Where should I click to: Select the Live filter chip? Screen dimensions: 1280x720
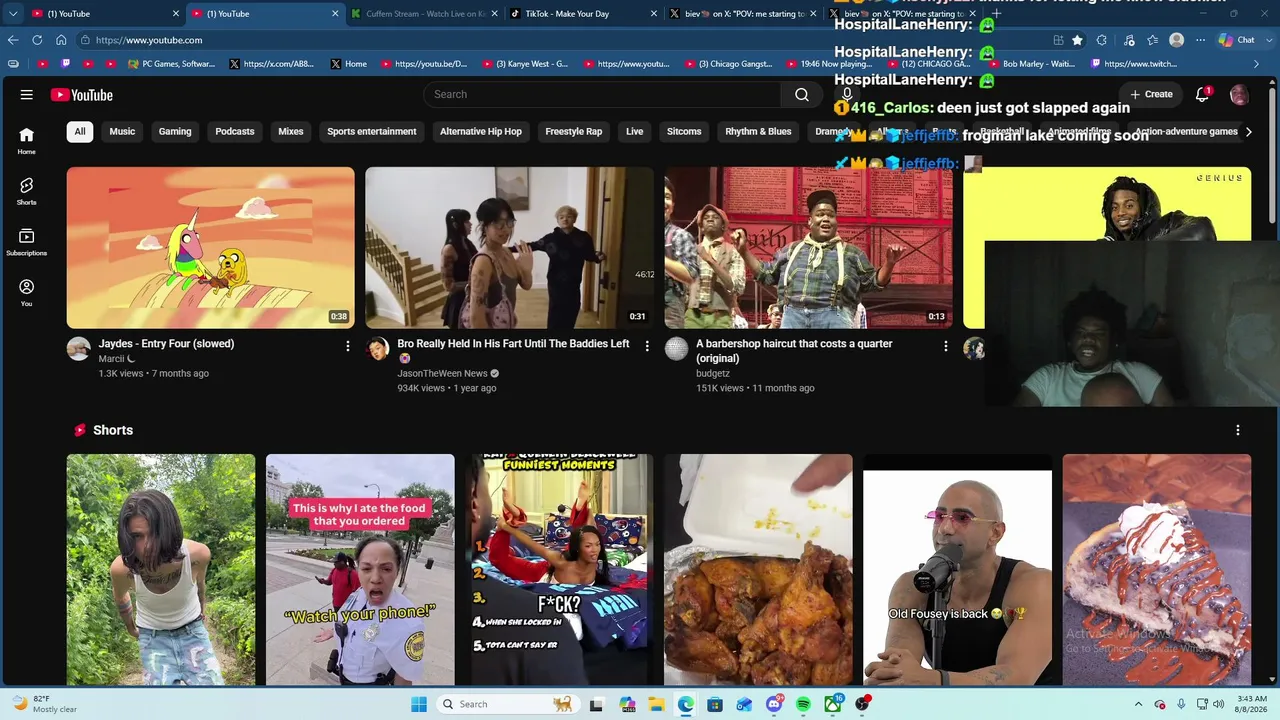tap(635, 131)
